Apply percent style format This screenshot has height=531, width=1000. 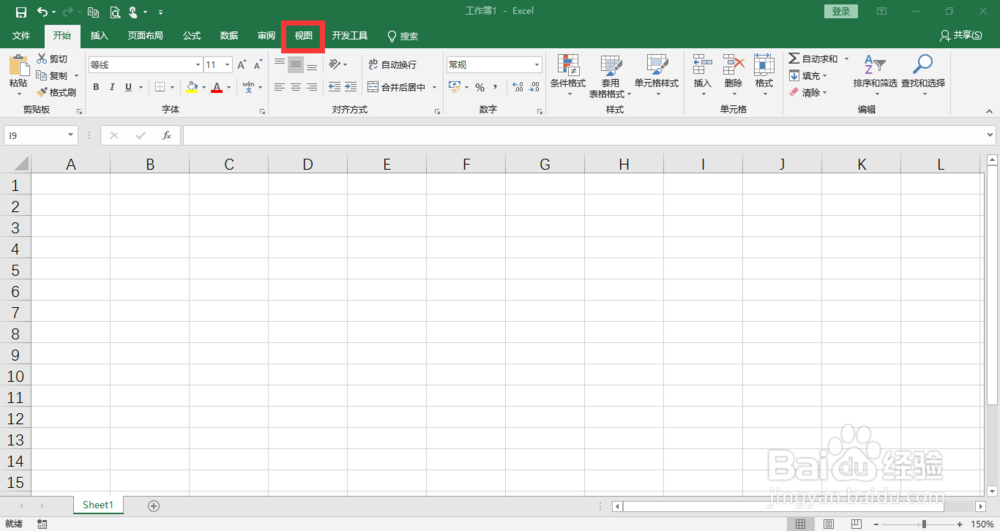tap(480, 87)
